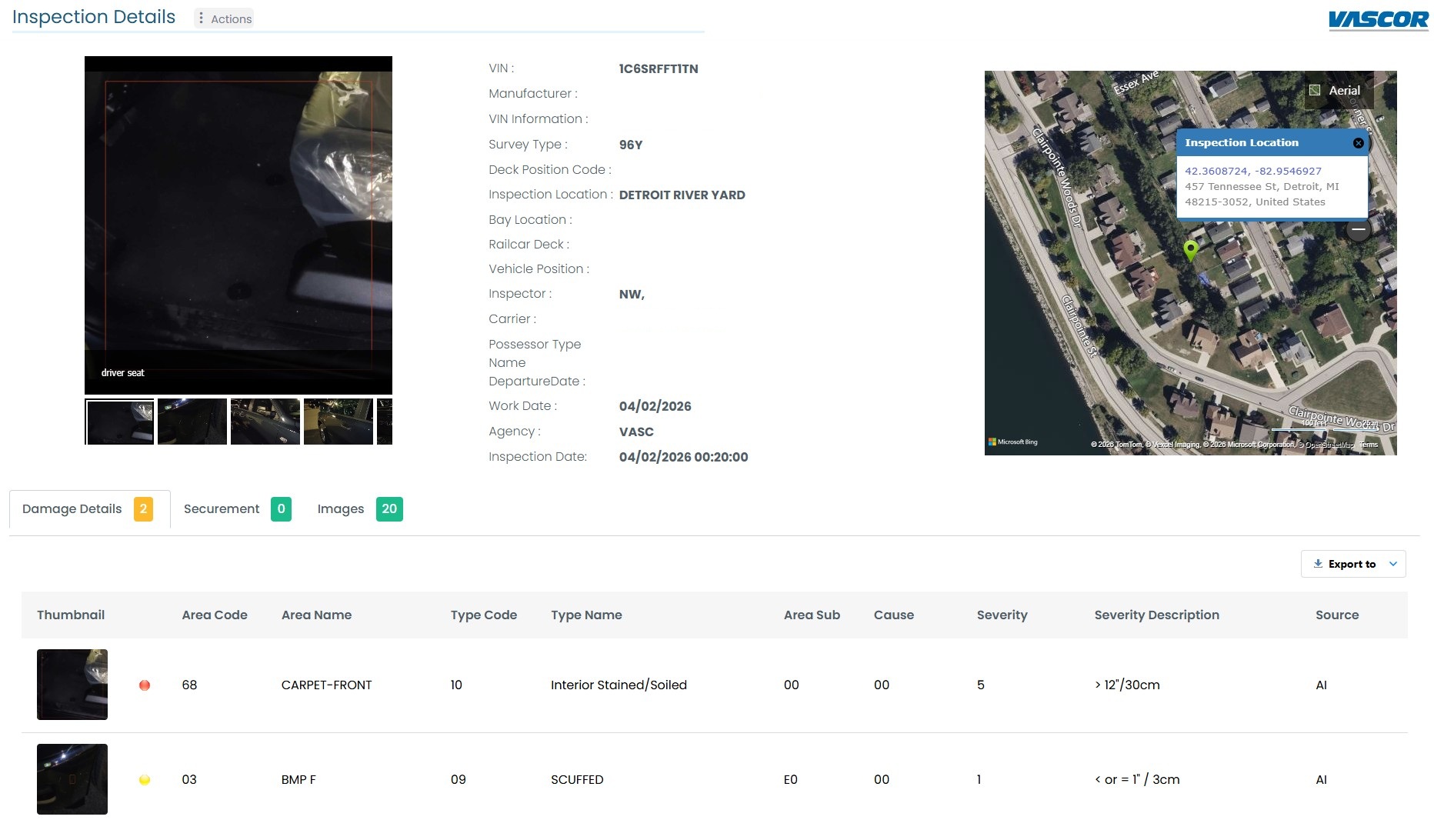Viewport: 1434px width, 840px height.
Task: Select the third thumbnail in image carousel
Action: [x=265, y=422]
